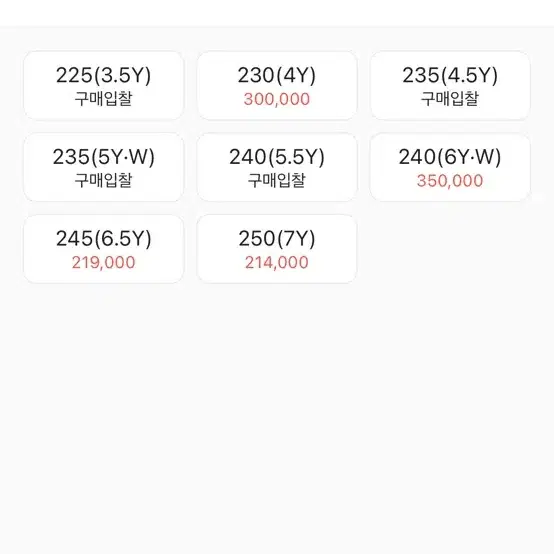Open the 4Y size listing
The width and height of the screenshot is (554, 554).
coord(277,86)
